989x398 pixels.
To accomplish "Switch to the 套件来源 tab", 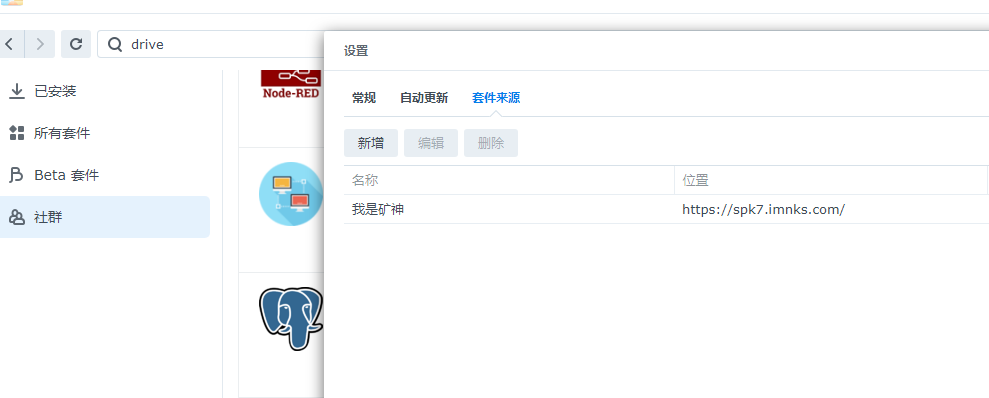I will point(496,98).
